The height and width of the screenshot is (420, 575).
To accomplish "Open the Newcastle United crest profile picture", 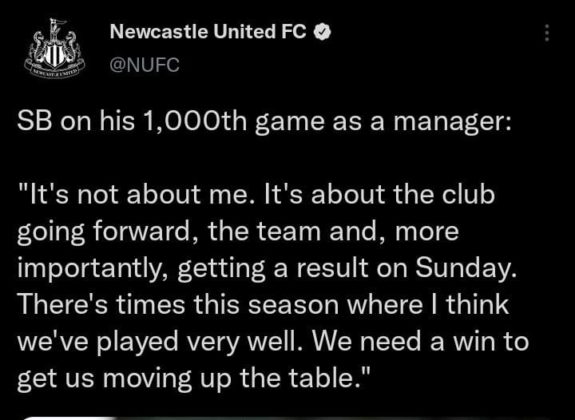I will [54, 48].
